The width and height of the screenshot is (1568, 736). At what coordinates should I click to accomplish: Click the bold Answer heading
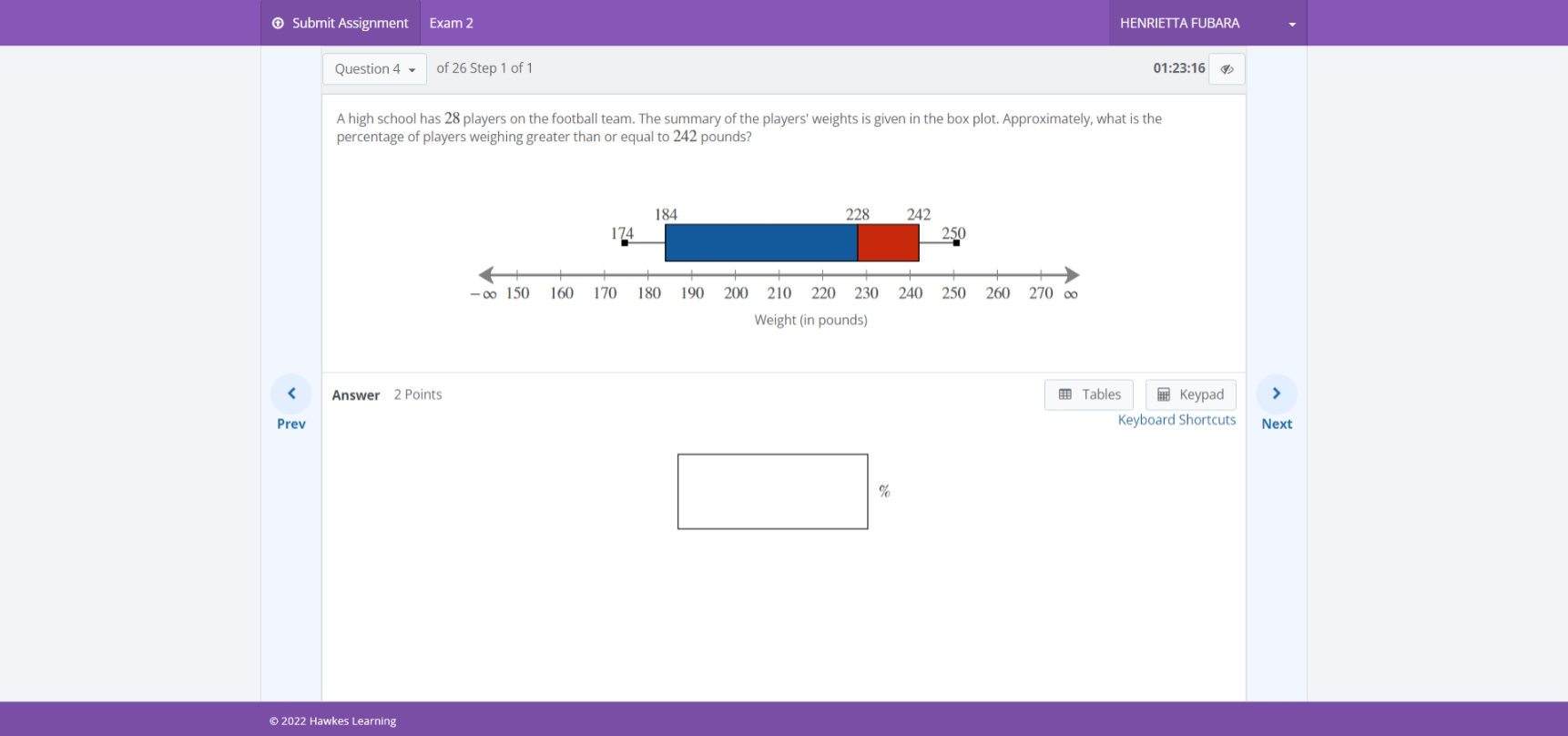pyautogui.click(x=356, y=395)
